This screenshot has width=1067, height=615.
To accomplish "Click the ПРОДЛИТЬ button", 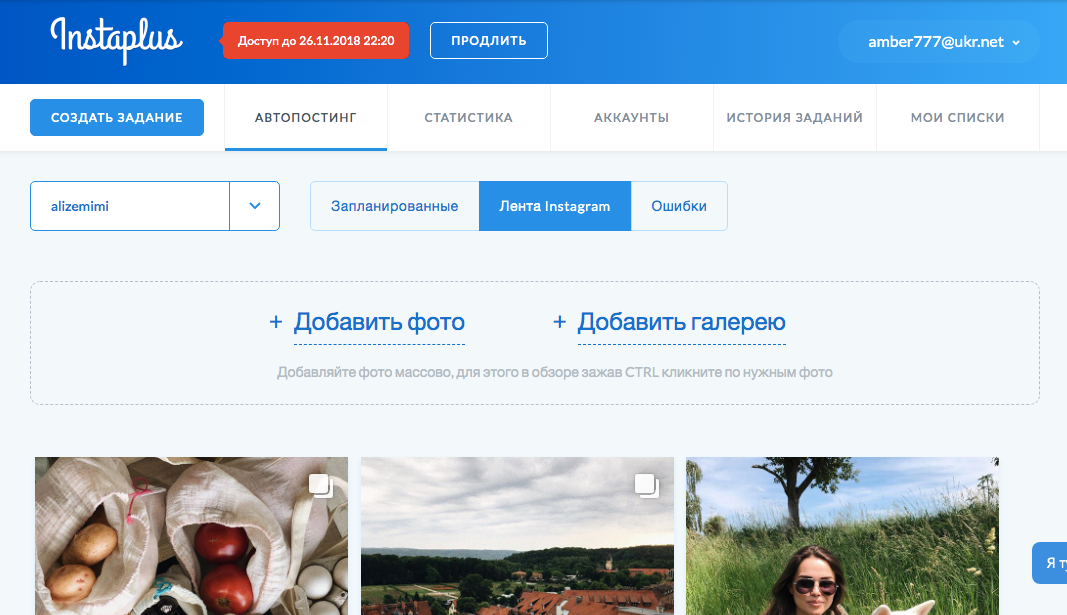I will pos(488,40).
